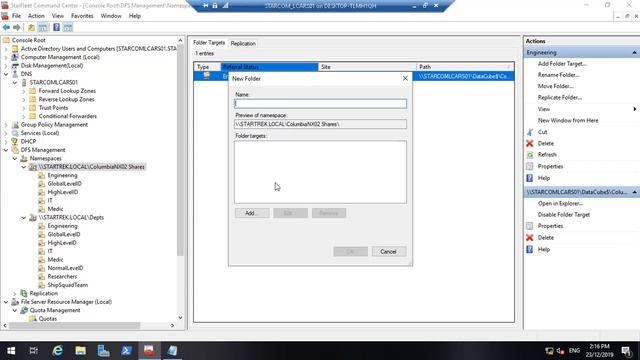
Task: Select the DHCP node in tree
Action: [28, 141]
